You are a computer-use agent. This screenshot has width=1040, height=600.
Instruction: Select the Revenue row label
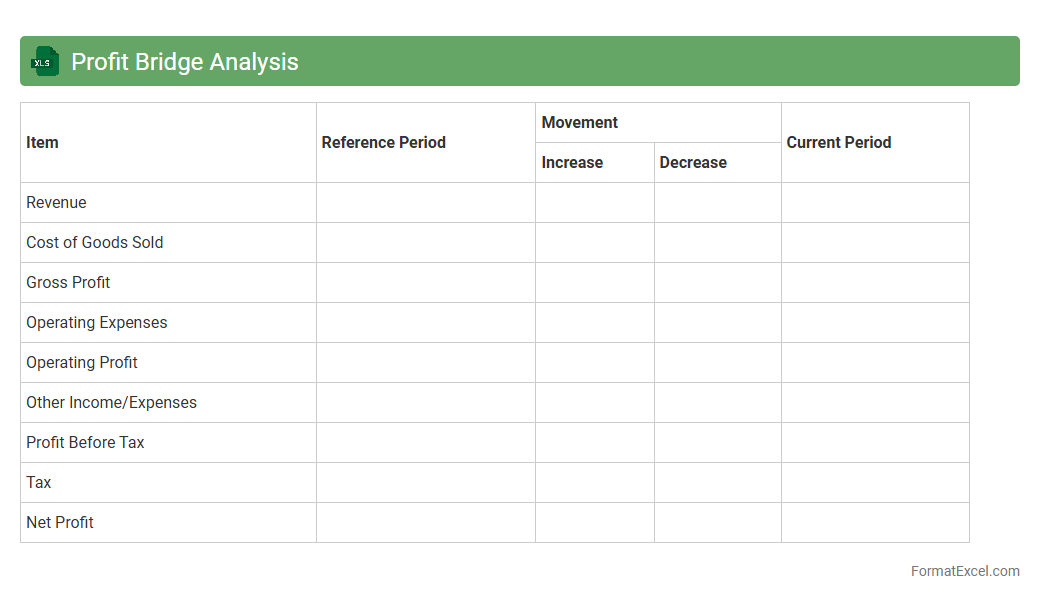click(x=57, y=202)
